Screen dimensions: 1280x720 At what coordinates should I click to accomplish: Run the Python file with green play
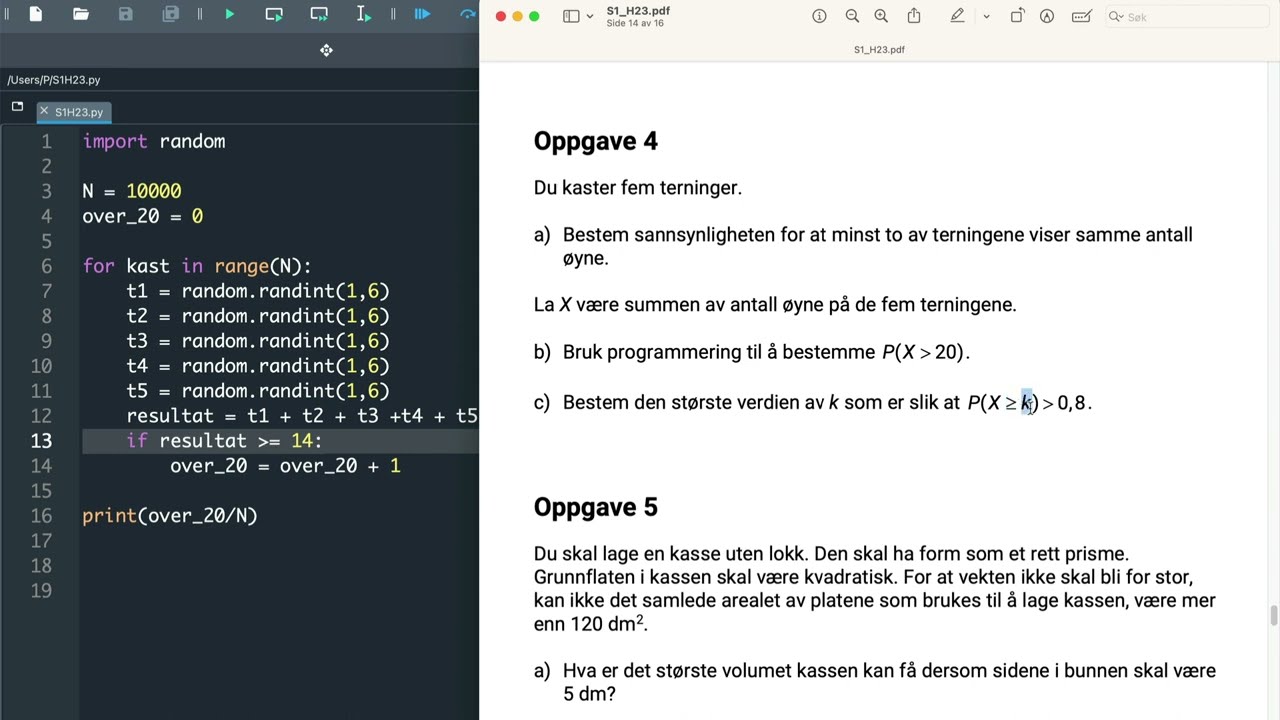tap(230, 14)
